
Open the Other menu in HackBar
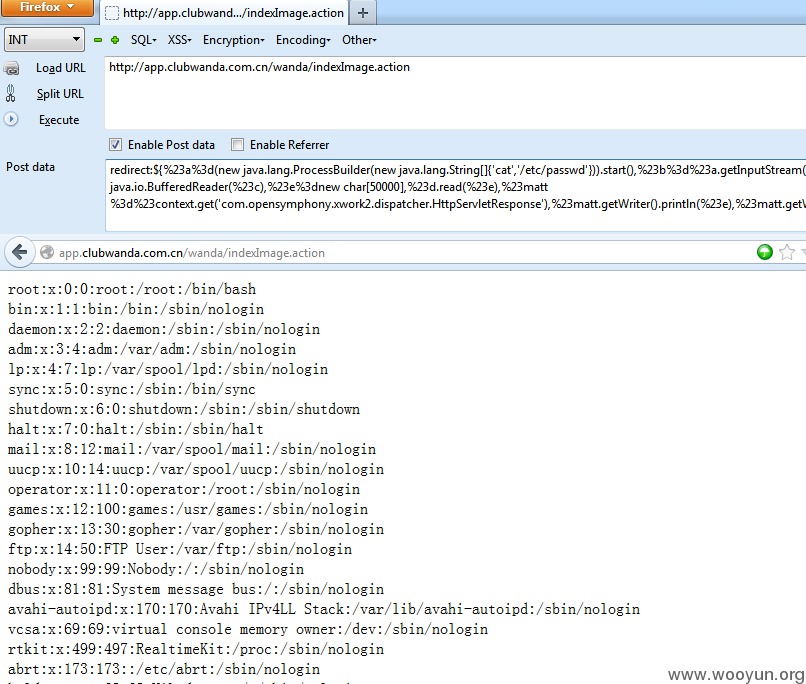pyautogui.click(x=359, y=40)
